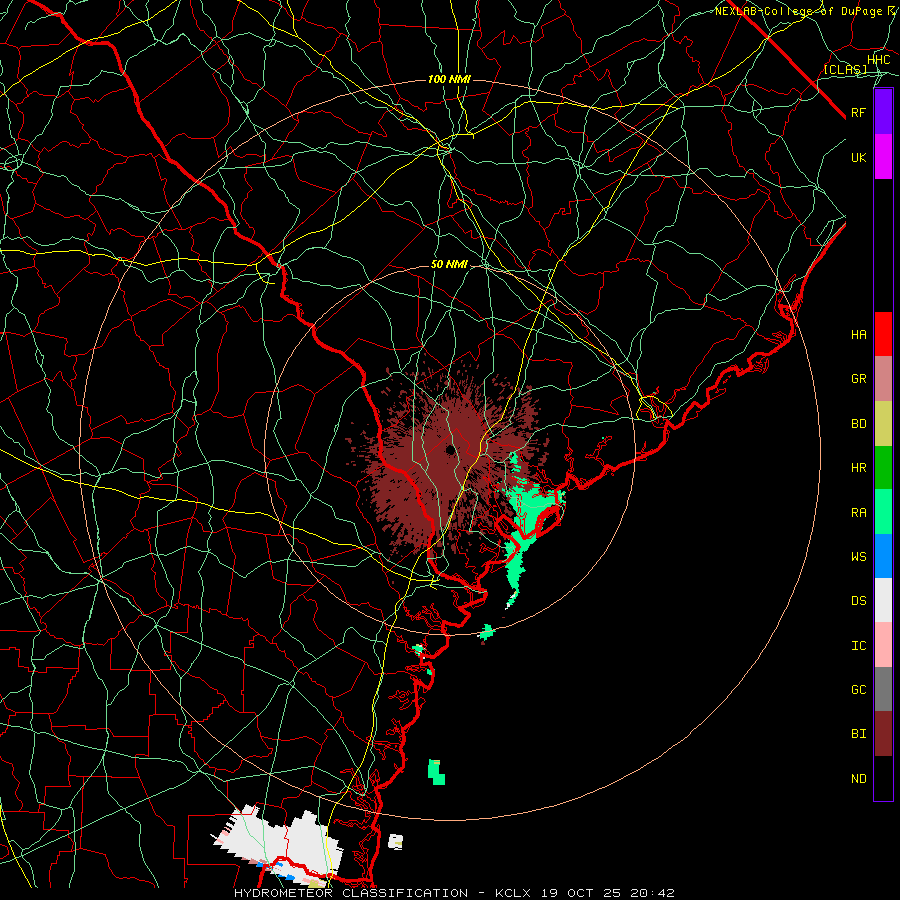Click the pink-brown GR legend swatch
Viewport: 900px width, 900px height.
tap(883, 379)
